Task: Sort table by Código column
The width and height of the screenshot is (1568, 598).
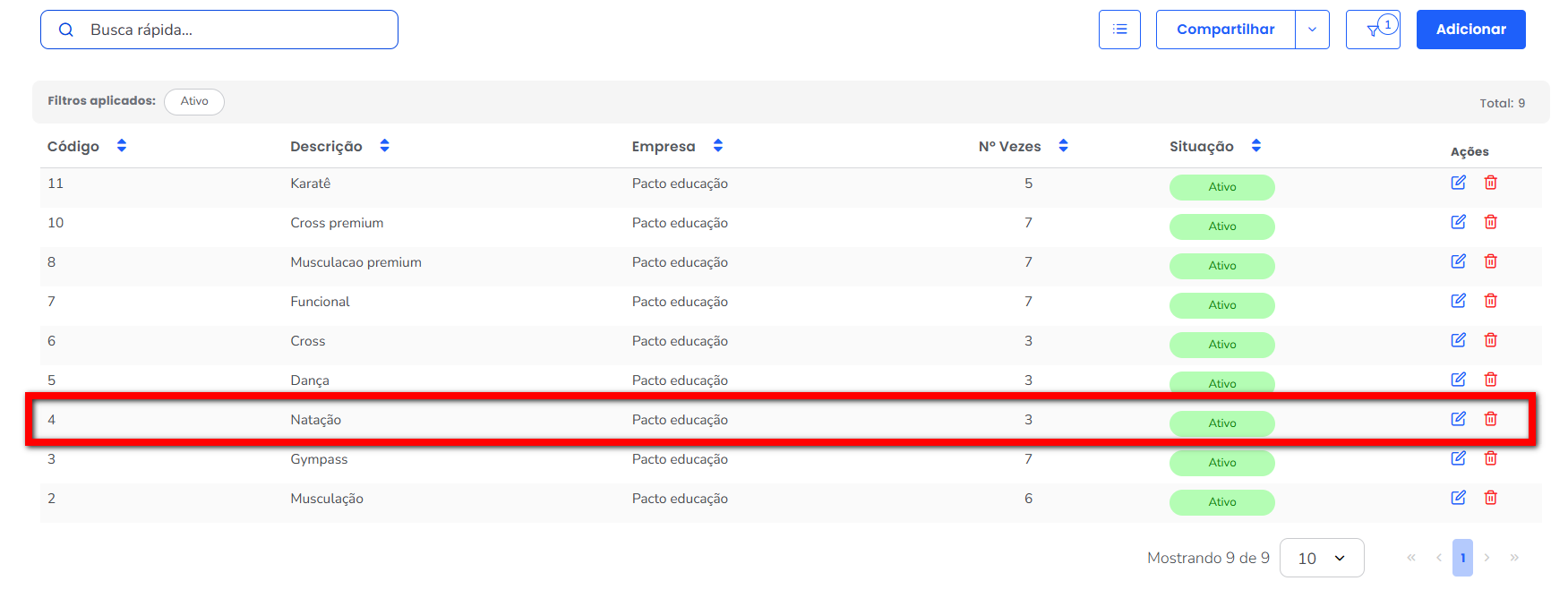Action: click(x=122, y=146)
